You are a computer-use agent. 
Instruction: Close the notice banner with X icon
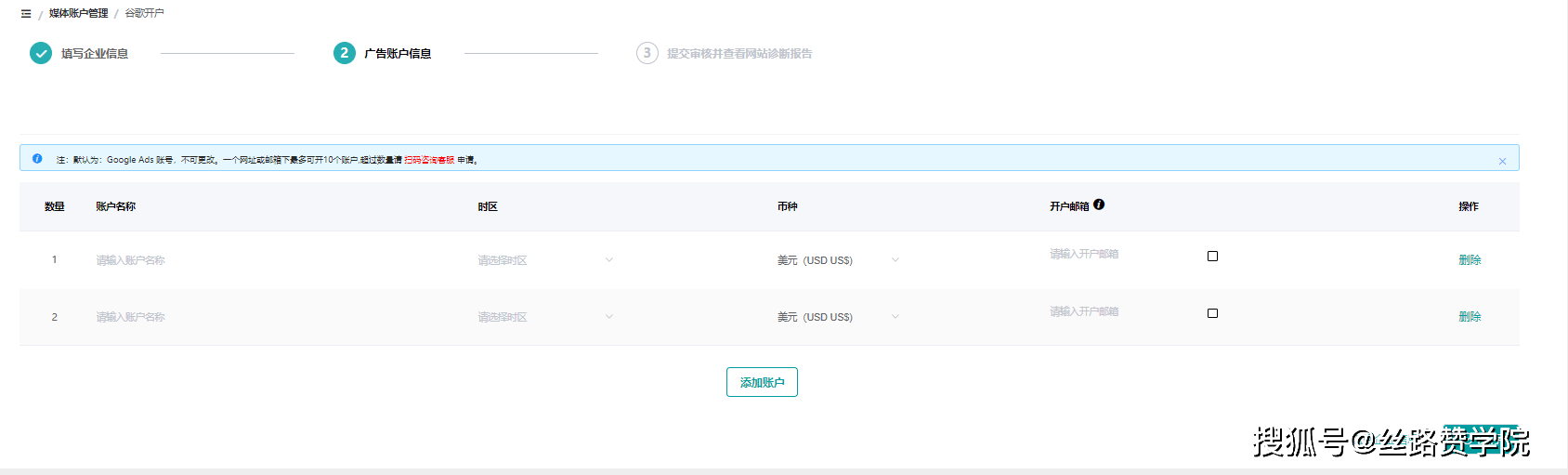pos(1502,161)
